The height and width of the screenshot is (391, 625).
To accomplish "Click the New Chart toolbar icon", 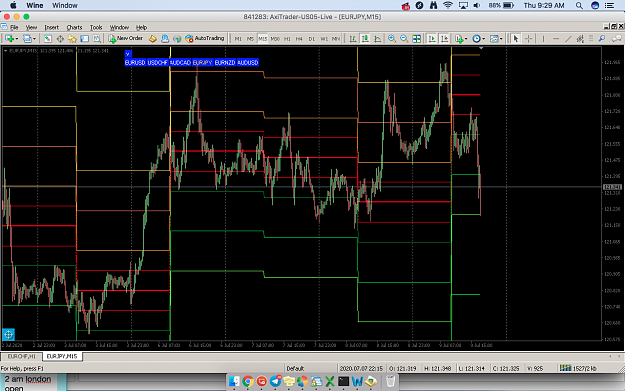I will (10, 39).
